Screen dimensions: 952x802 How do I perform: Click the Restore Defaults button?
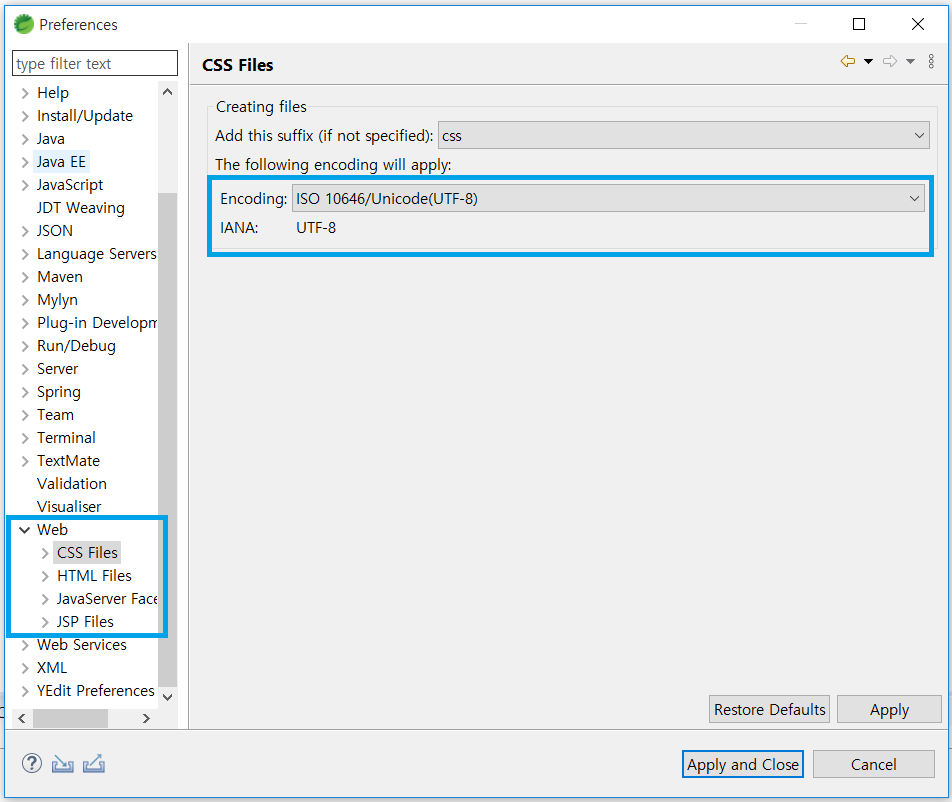pyautogui.click(x=769, y=709)
